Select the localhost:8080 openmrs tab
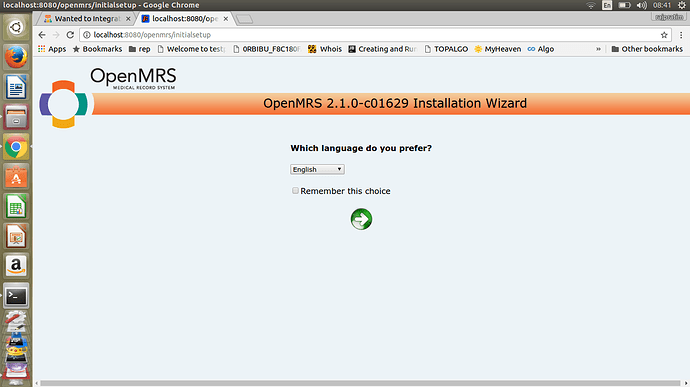Viewport: 690px width, 387px height. pyautogui.click(x=185, y=19)
